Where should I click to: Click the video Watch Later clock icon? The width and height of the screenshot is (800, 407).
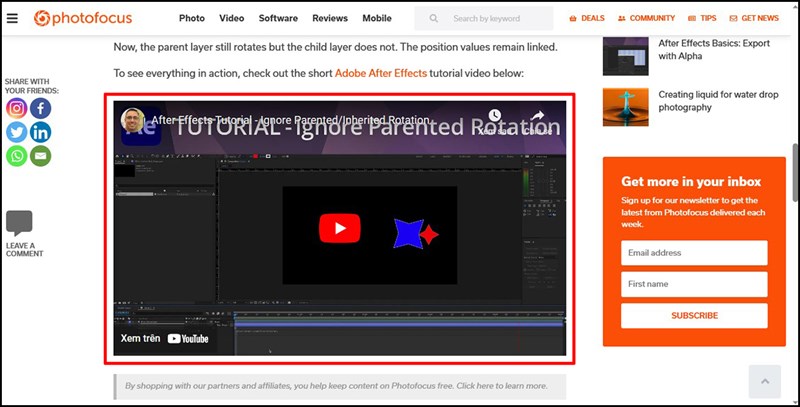pyautogui.click(x=494, y=115)
